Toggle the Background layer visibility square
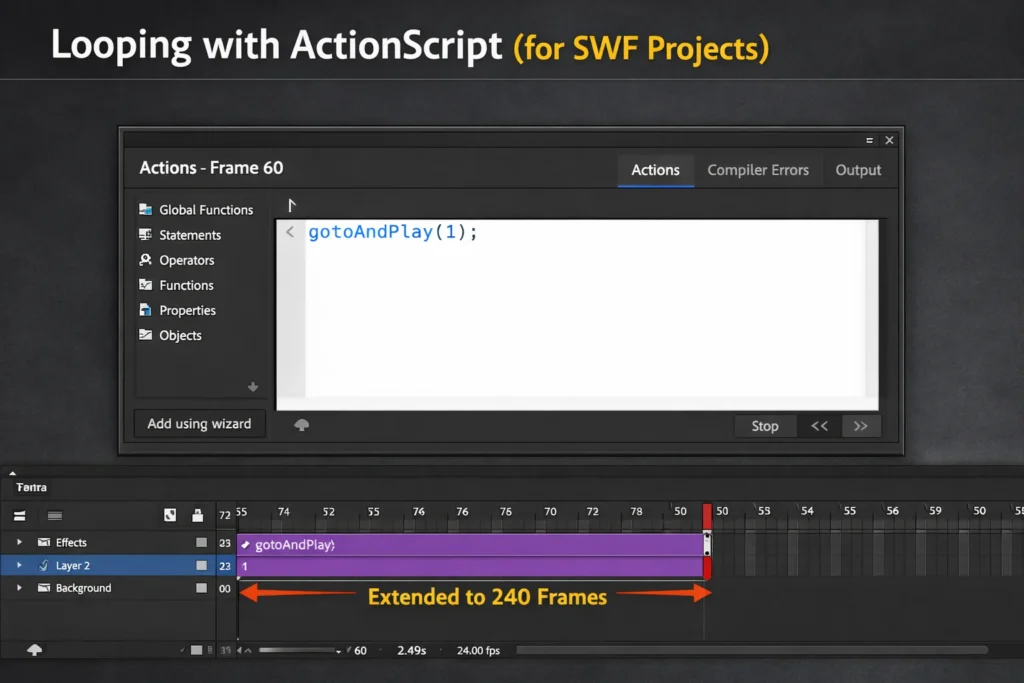 click(201, 588)
